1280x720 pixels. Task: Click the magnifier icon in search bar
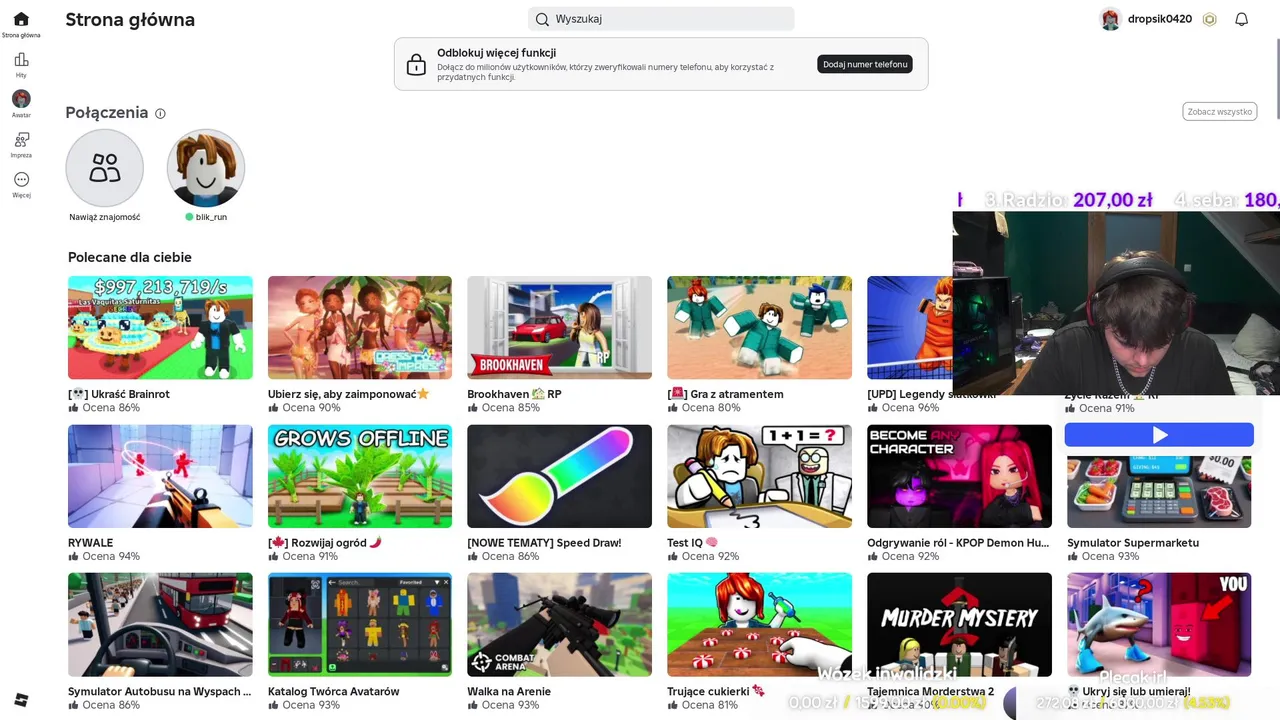coord(542,19)
